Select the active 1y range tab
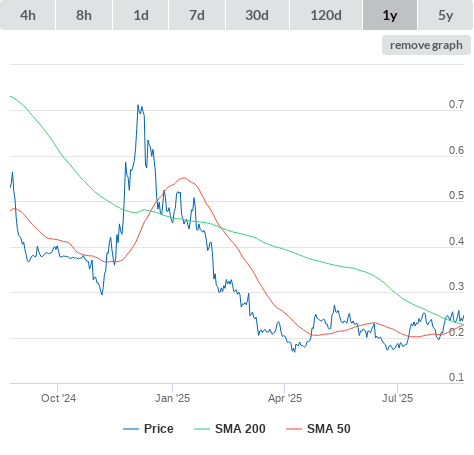The image size is (474, 455). coord(390,15)
